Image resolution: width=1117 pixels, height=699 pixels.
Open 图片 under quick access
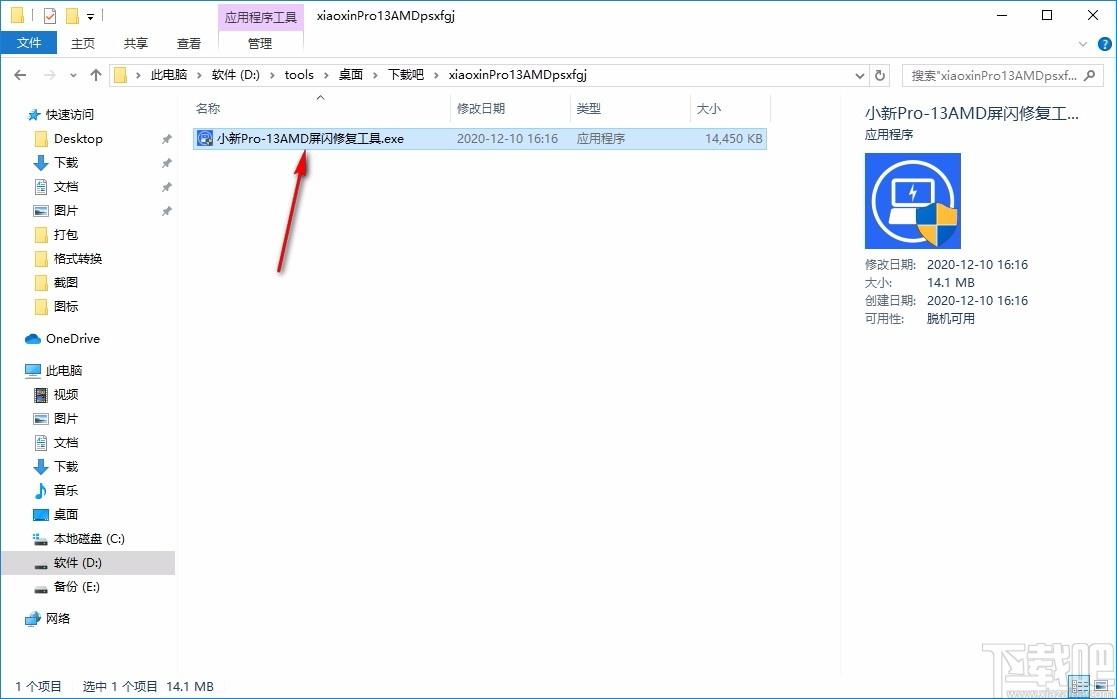[66, 211]
